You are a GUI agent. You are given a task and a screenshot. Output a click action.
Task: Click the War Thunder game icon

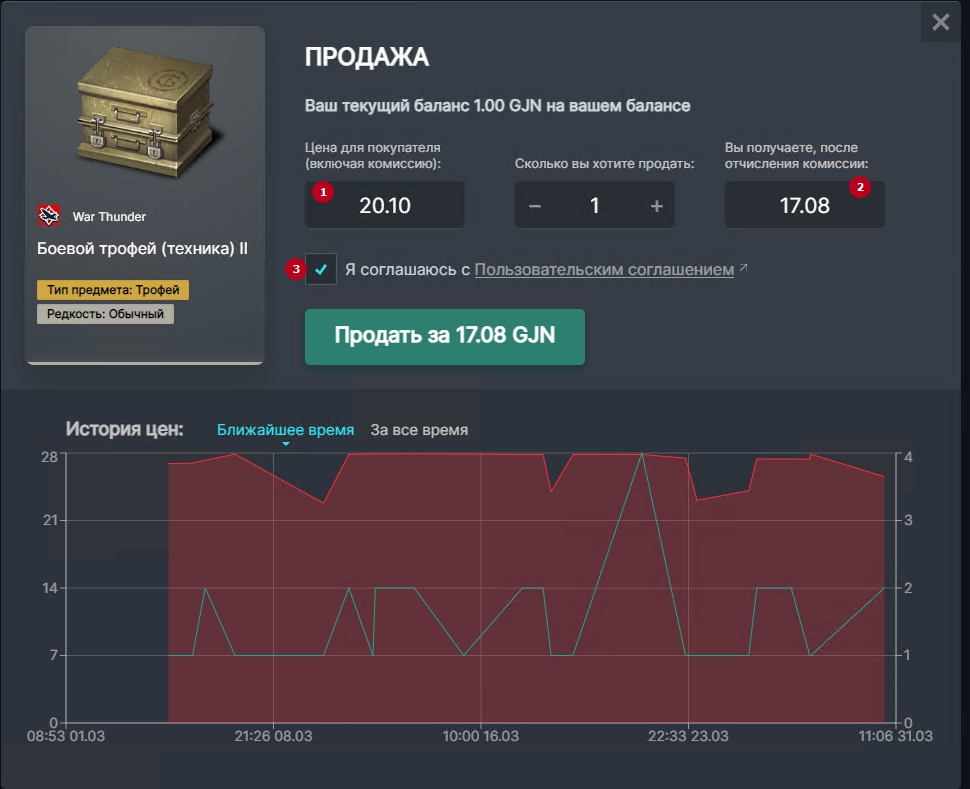(49, 216)
